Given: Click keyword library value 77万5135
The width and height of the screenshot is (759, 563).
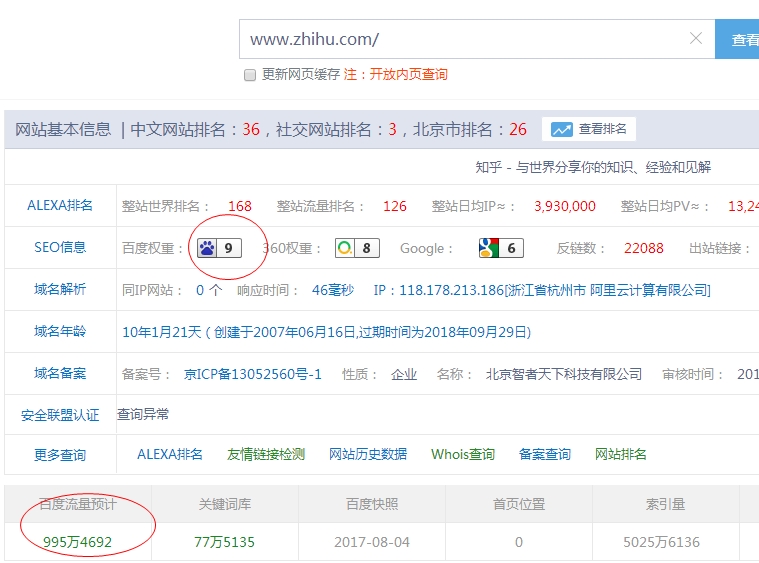Looking at the screenshot, I should point(224,542).
